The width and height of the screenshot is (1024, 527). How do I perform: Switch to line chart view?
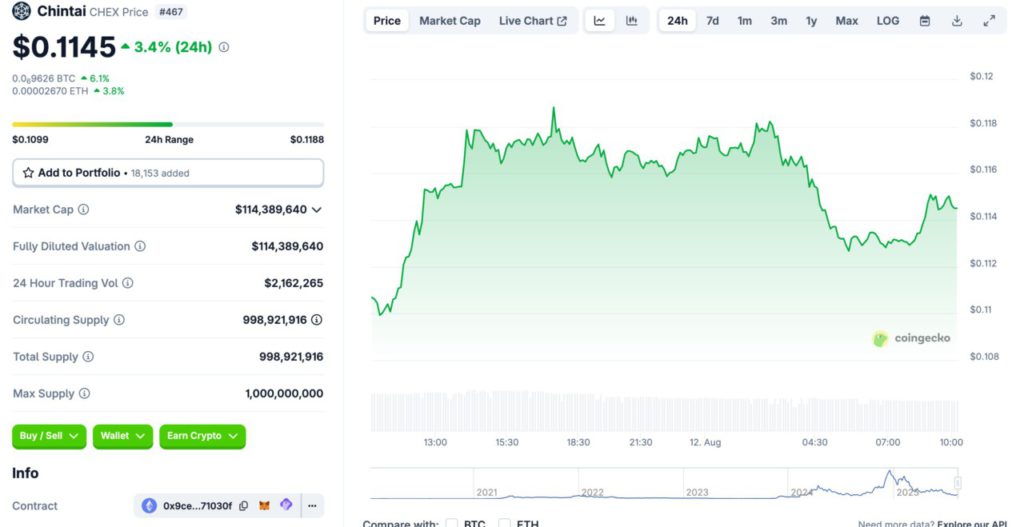click(599, 21)
